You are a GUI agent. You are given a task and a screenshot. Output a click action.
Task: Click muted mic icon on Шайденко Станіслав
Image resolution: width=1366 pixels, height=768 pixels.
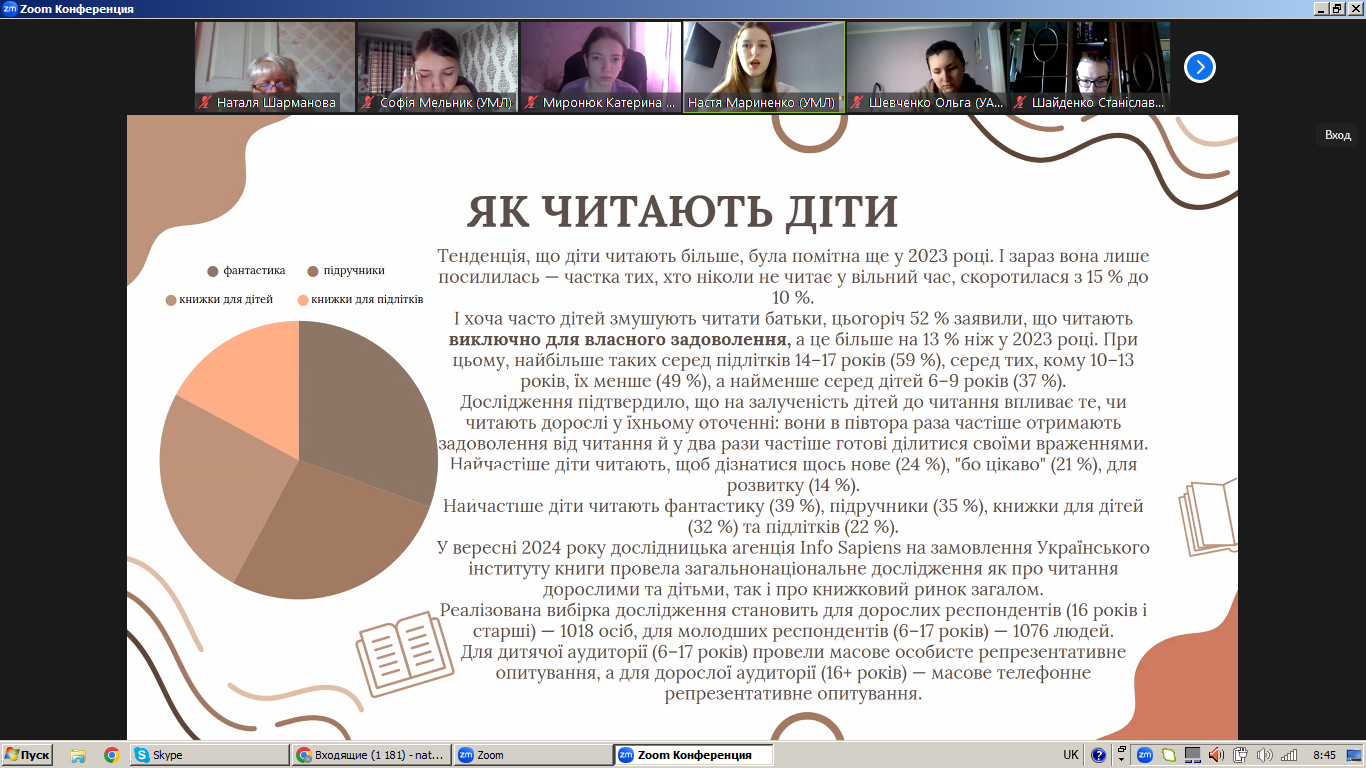click(x=1019, y=102)
